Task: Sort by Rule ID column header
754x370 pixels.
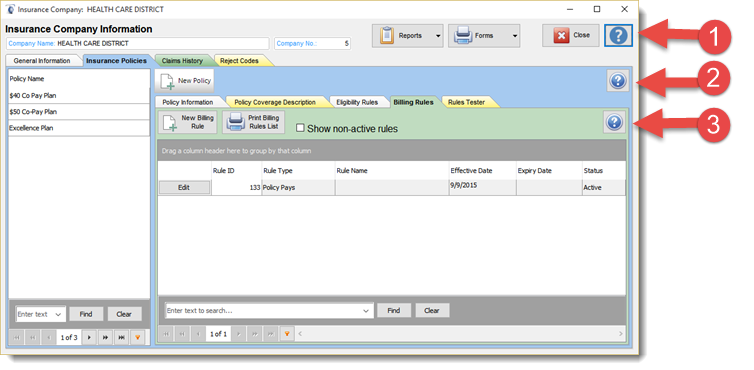Action: click(x=237, y=171)
